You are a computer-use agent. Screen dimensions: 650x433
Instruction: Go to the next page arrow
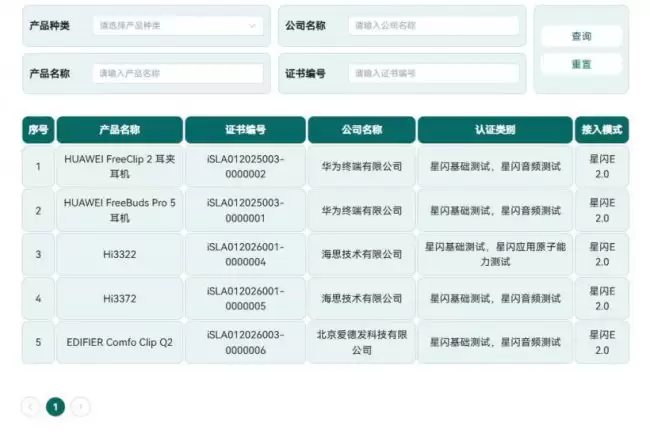click(81, 407)
